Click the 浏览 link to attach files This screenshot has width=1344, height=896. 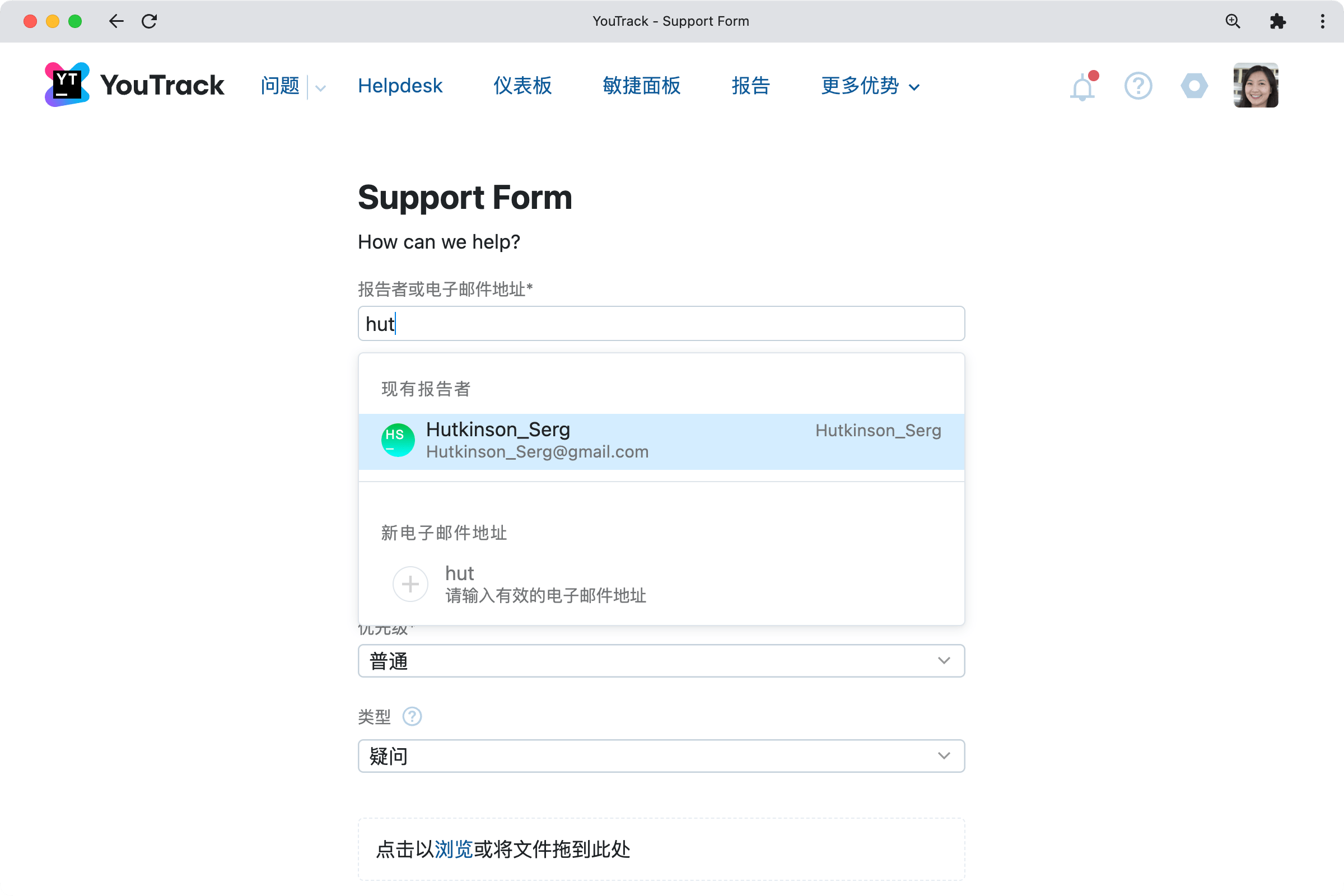[x=453, y=849]
